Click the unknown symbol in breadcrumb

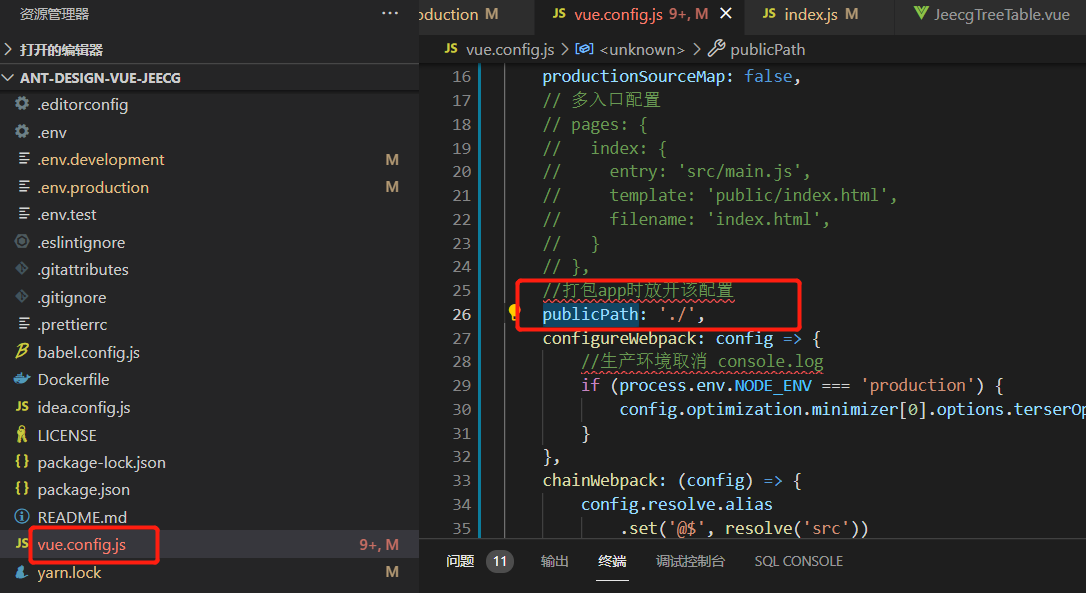[x=641, y=49]
